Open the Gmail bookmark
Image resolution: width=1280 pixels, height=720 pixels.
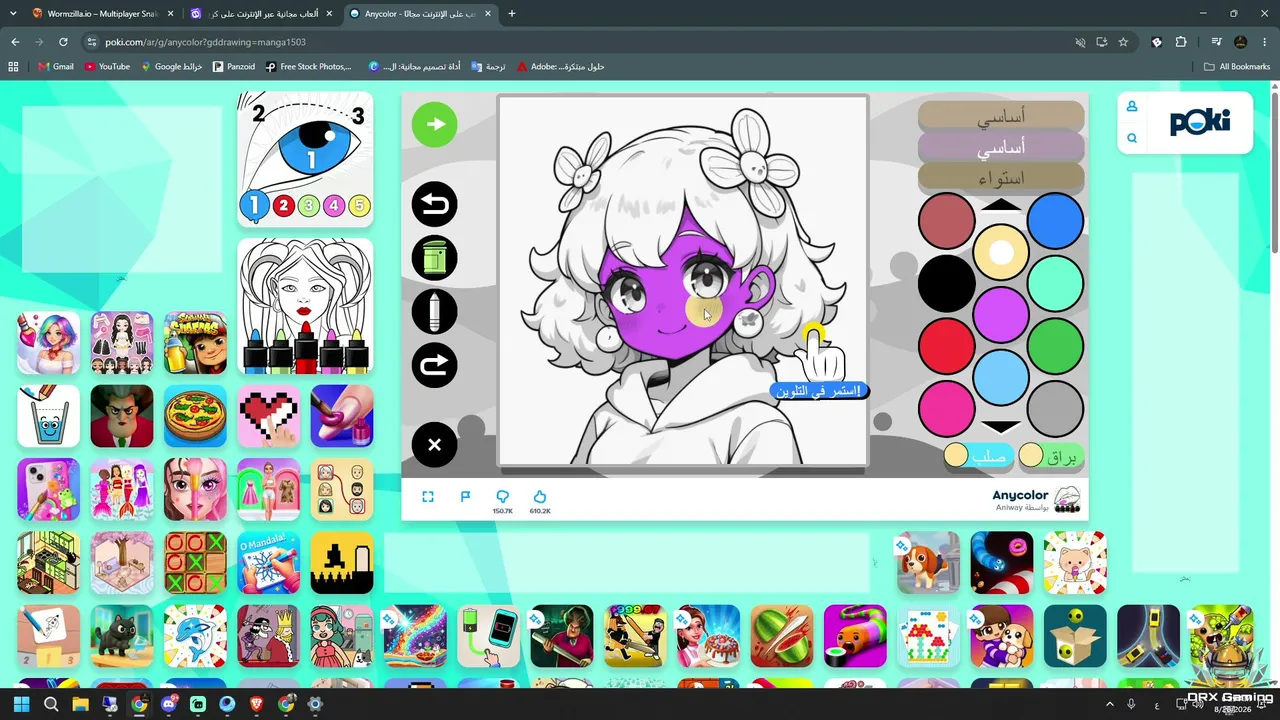[x=56, y=67]
